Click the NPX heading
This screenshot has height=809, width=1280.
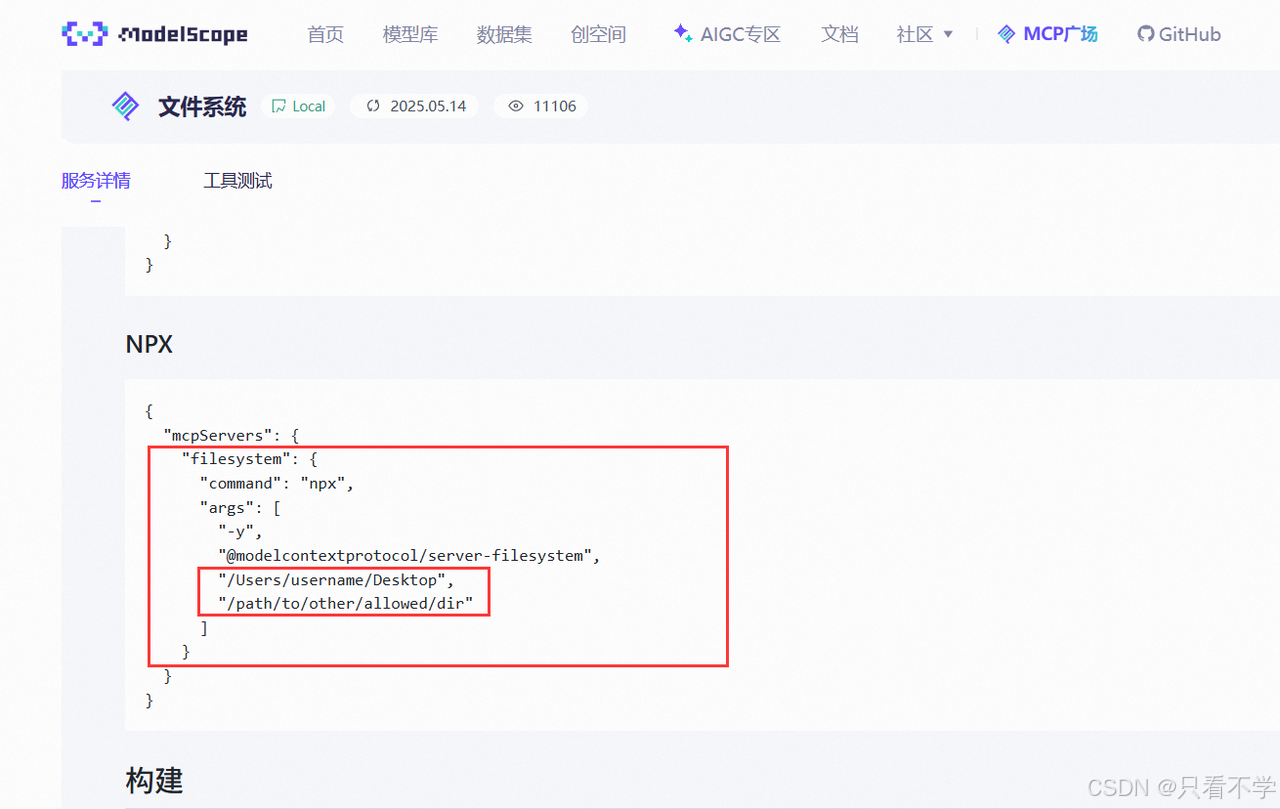pos(149,345)
